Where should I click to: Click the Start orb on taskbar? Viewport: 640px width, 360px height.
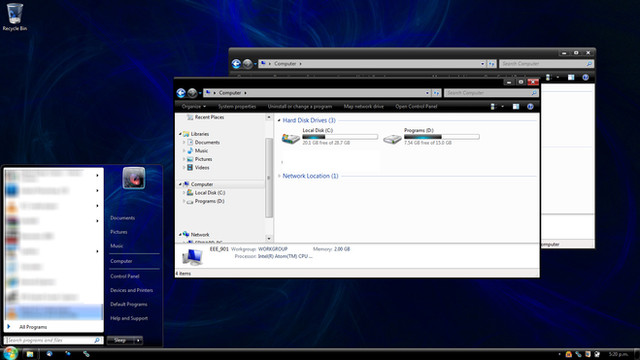(10, 353)
